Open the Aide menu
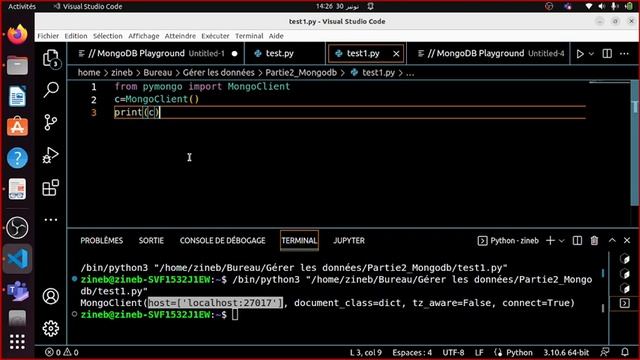Viewport: 640px width, 360px height. point(276,36)
